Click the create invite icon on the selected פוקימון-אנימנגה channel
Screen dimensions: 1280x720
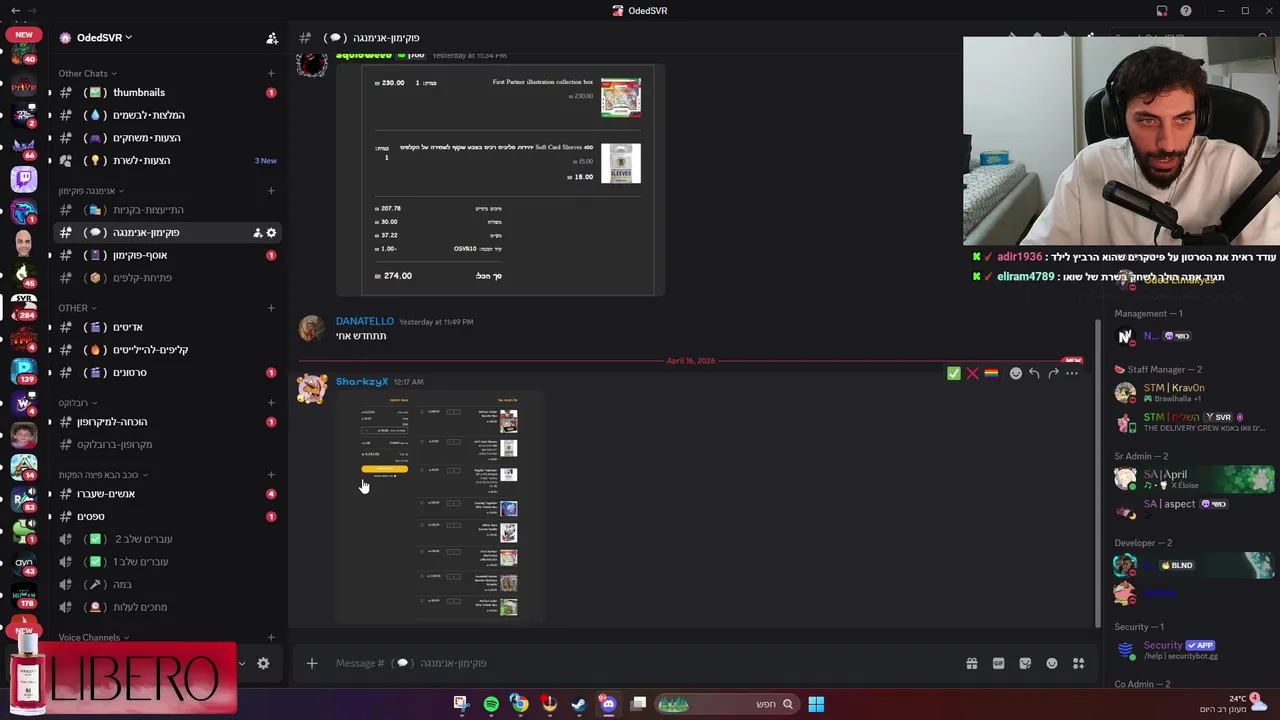(x=257, y=232)
